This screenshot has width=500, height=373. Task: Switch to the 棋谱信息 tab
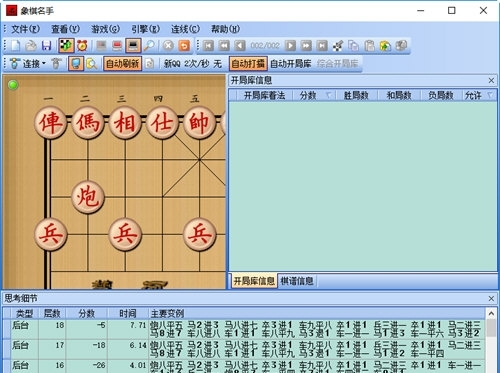[x=297, y=281]
